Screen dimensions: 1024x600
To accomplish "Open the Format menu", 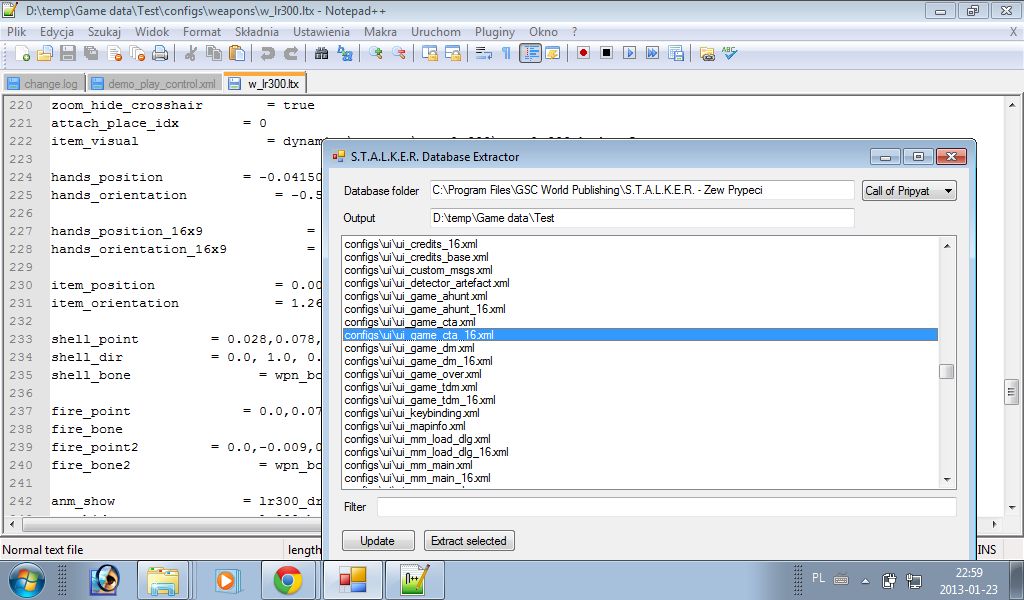I will 202,31.
